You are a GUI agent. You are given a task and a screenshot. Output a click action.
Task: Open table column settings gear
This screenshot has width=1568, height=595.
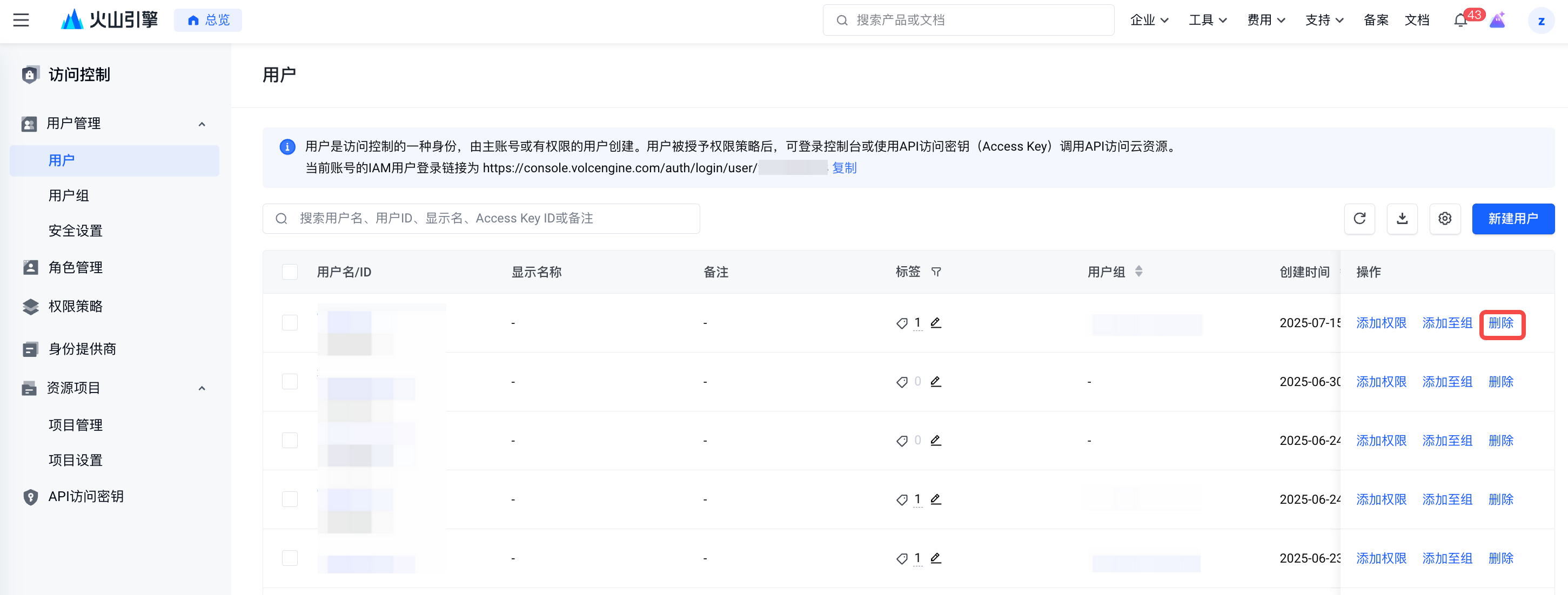(1444, 219)
